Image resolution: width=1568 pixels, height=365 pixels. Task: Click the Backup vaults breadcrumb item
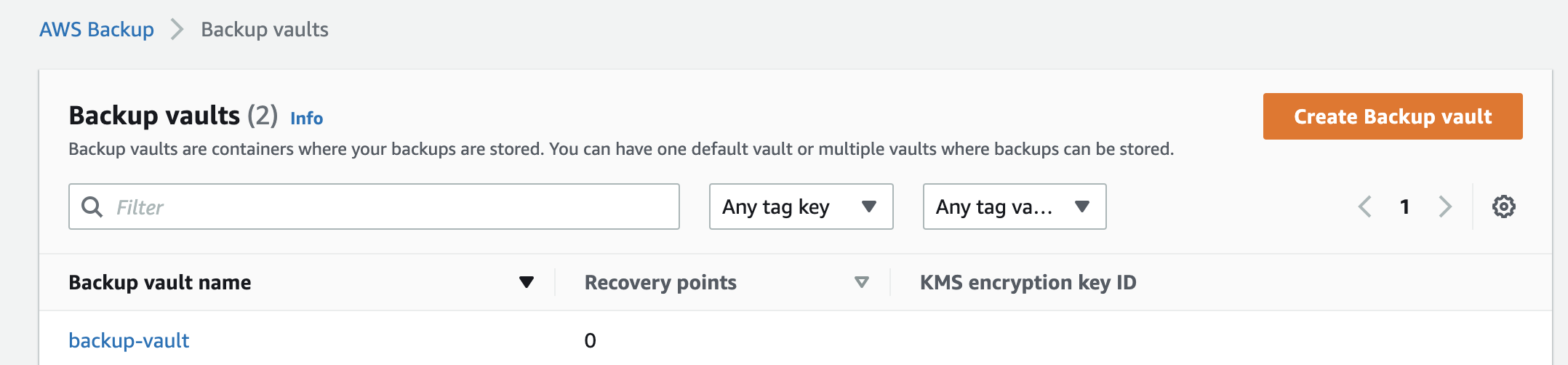point(265,30)
